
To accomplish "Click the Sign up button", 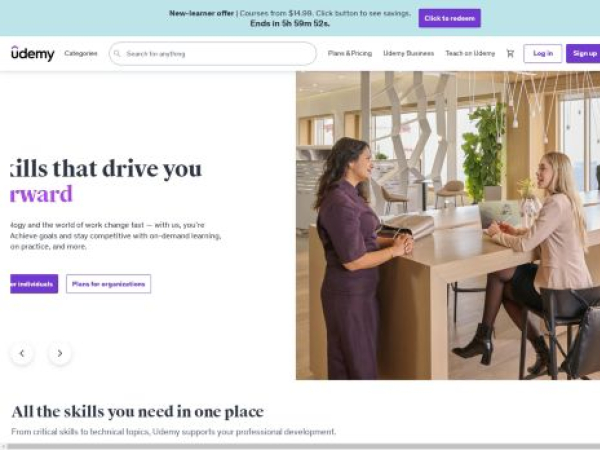I will [x=583, y=54].
